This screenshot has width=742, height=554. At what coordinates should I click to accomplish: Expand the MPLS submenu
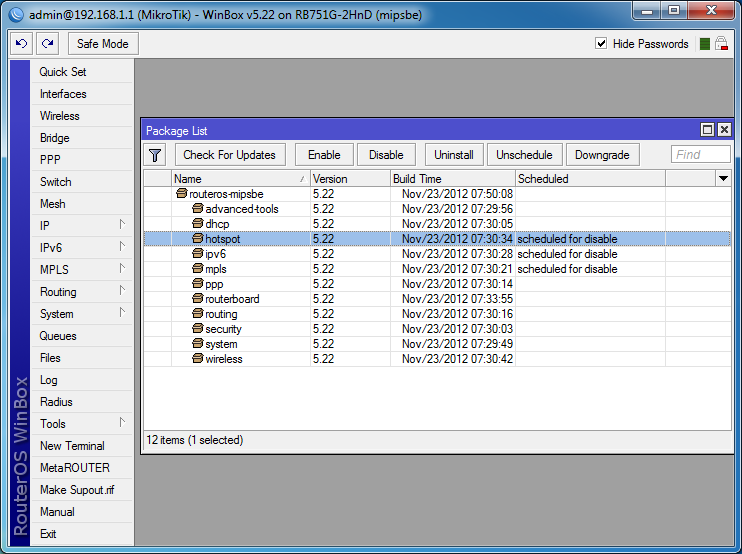tap(122, 268)
